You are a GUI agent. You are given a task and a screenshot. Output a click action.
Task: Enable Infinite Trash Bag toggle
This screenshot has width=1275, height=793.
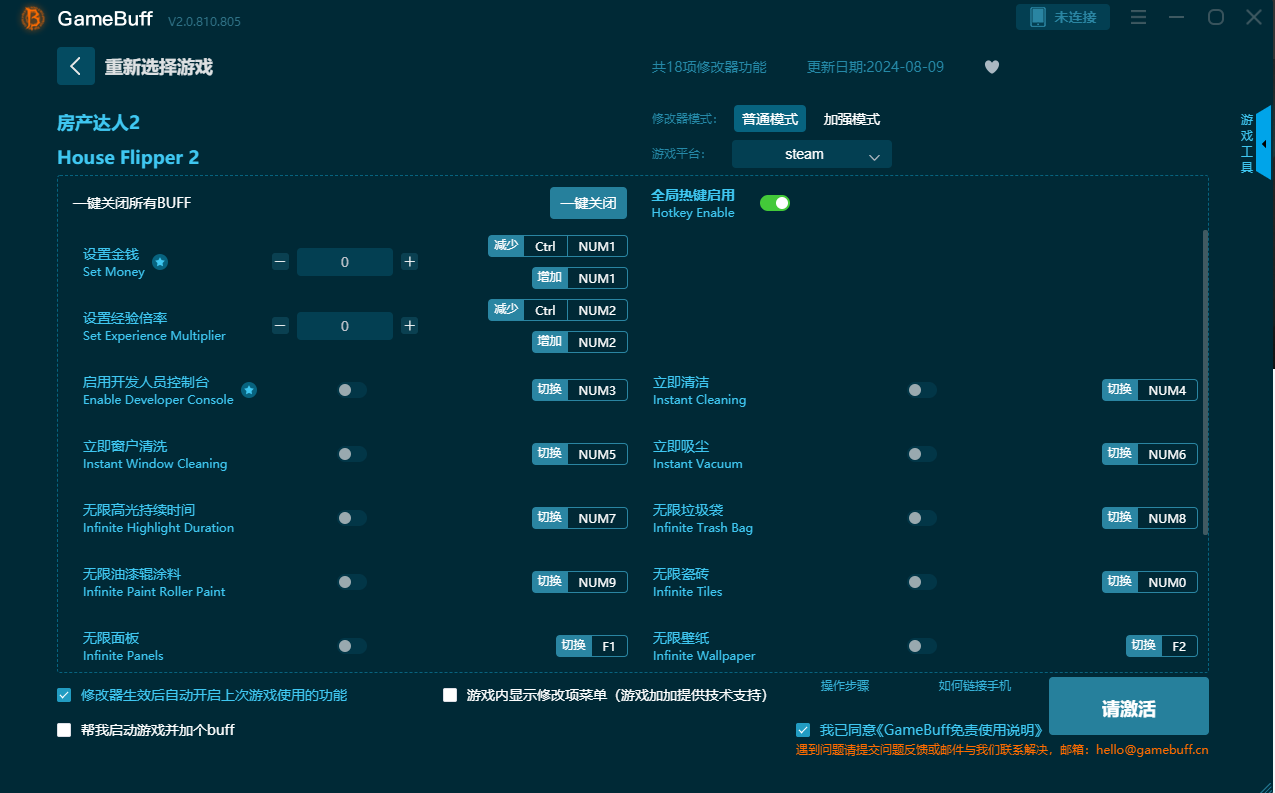tap(921, 518)
